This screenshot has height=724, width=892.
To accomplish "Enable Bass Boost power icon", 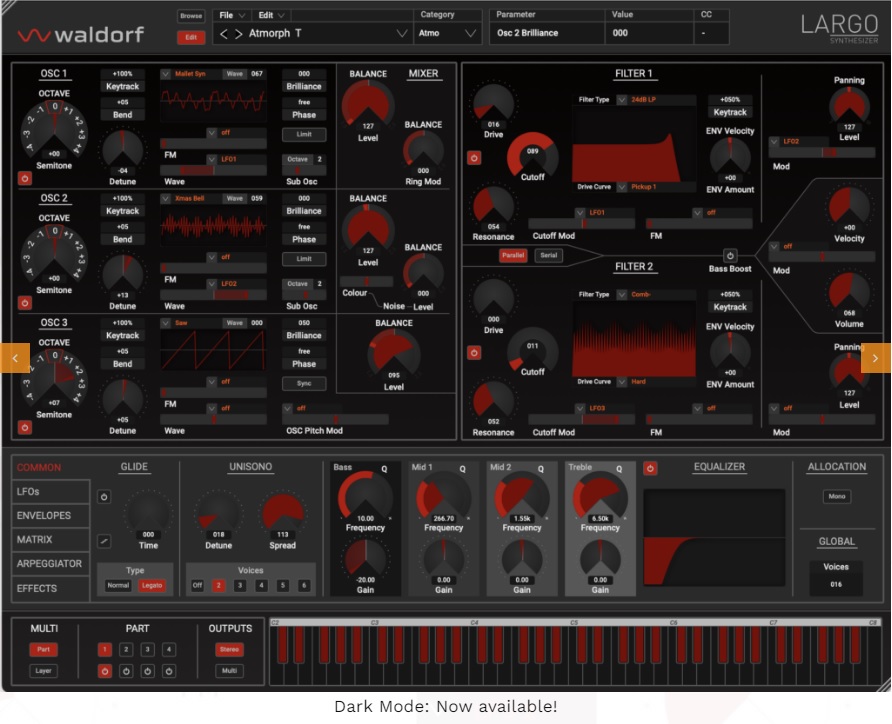I will [730, 255].
